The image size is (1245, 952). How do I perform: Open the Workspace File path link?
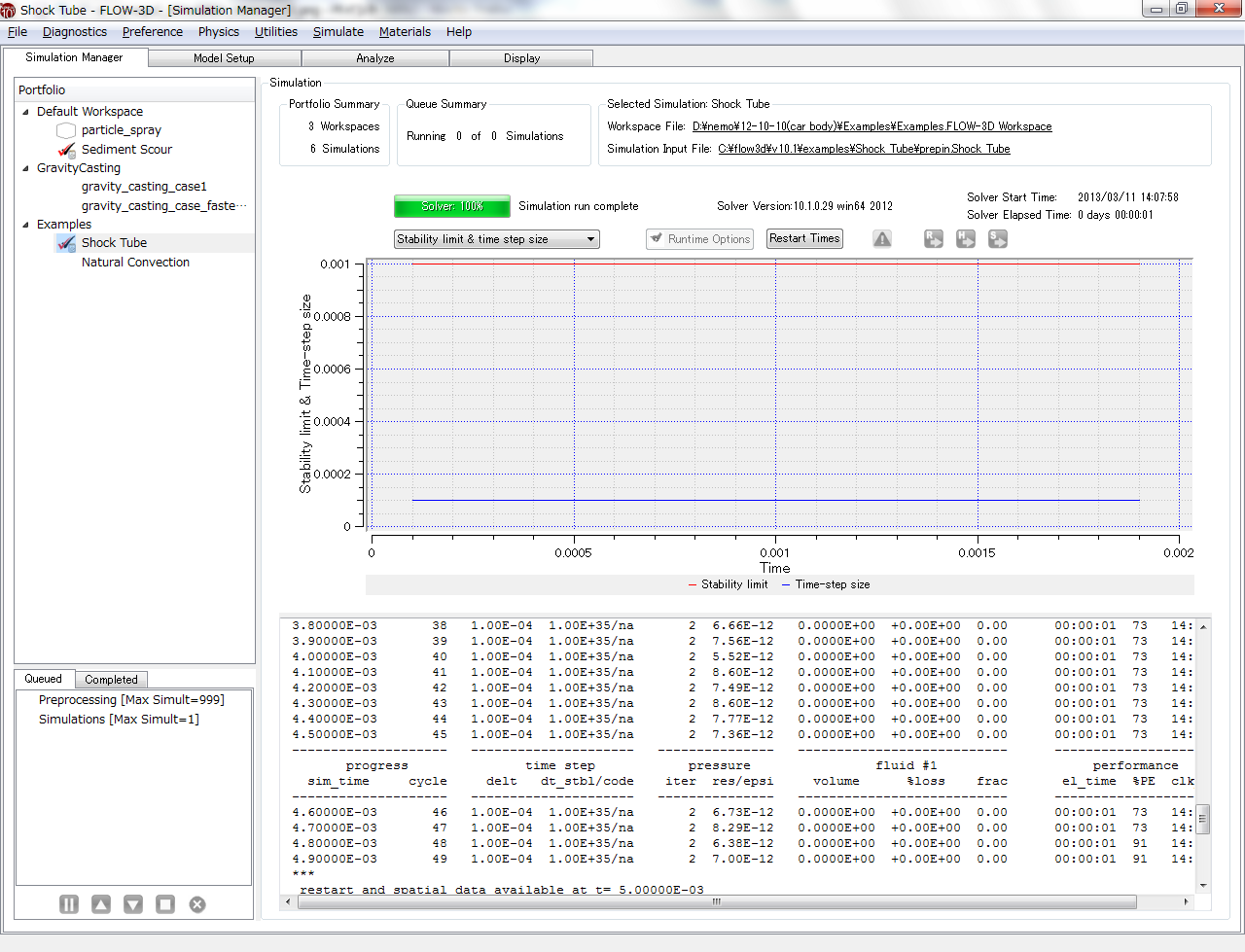(871, 126)
